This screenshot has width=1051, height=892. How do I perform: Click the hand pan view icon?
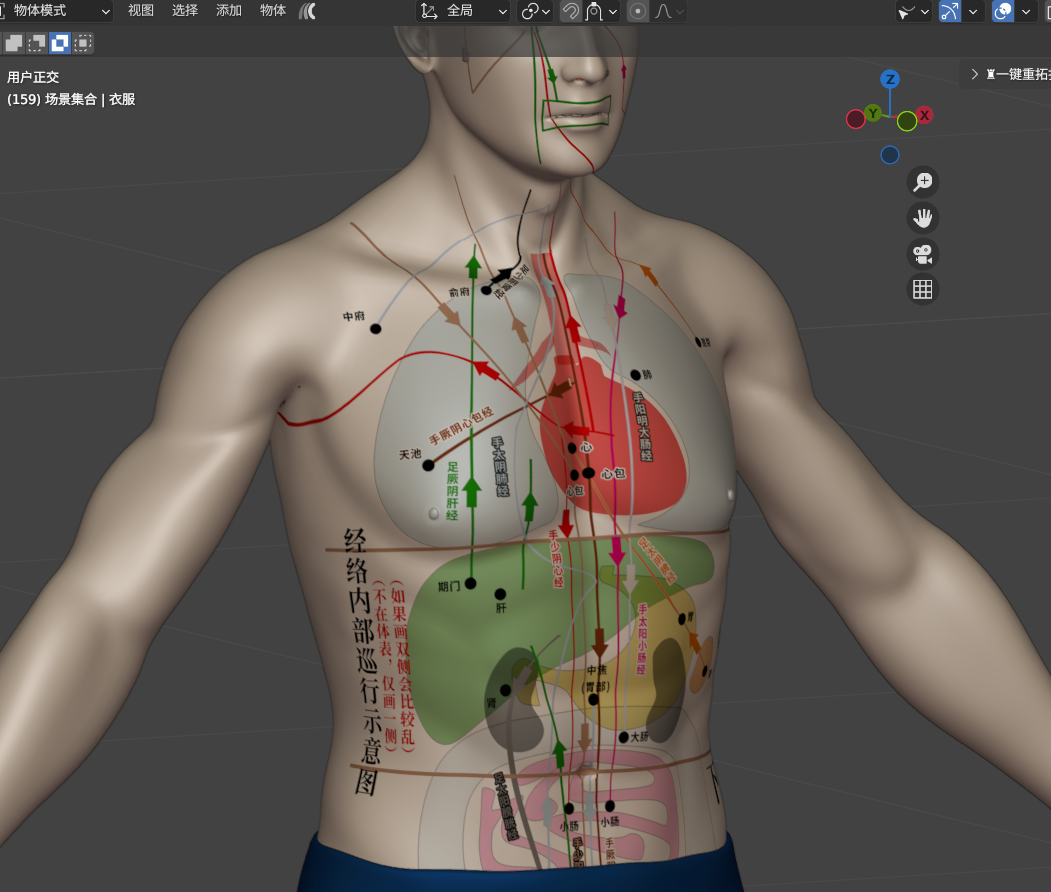click(x=922, y=218)
